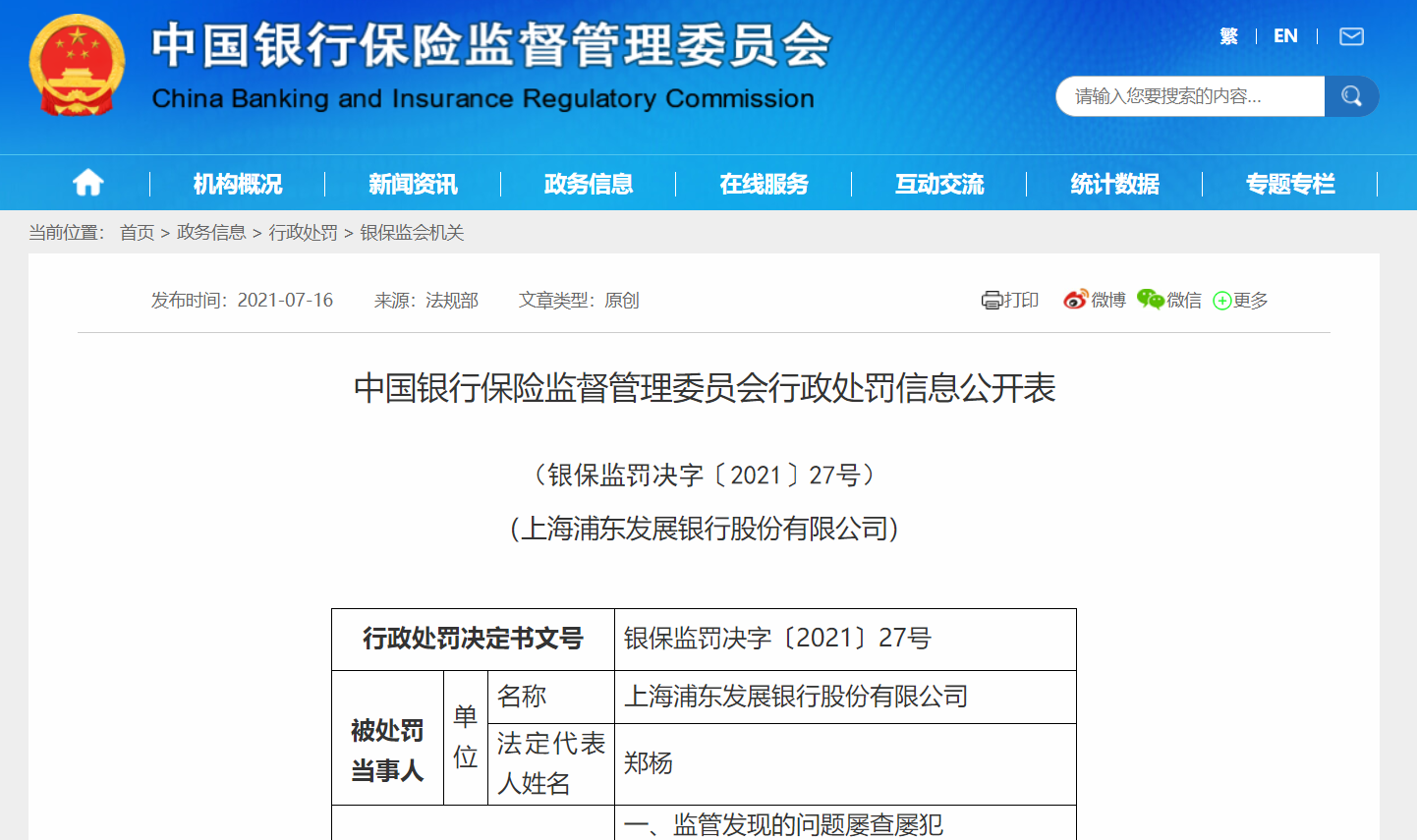Open the 互动交流 menu
The height and width of the screenshot is (840, 1417).
[x=938, y=184]
